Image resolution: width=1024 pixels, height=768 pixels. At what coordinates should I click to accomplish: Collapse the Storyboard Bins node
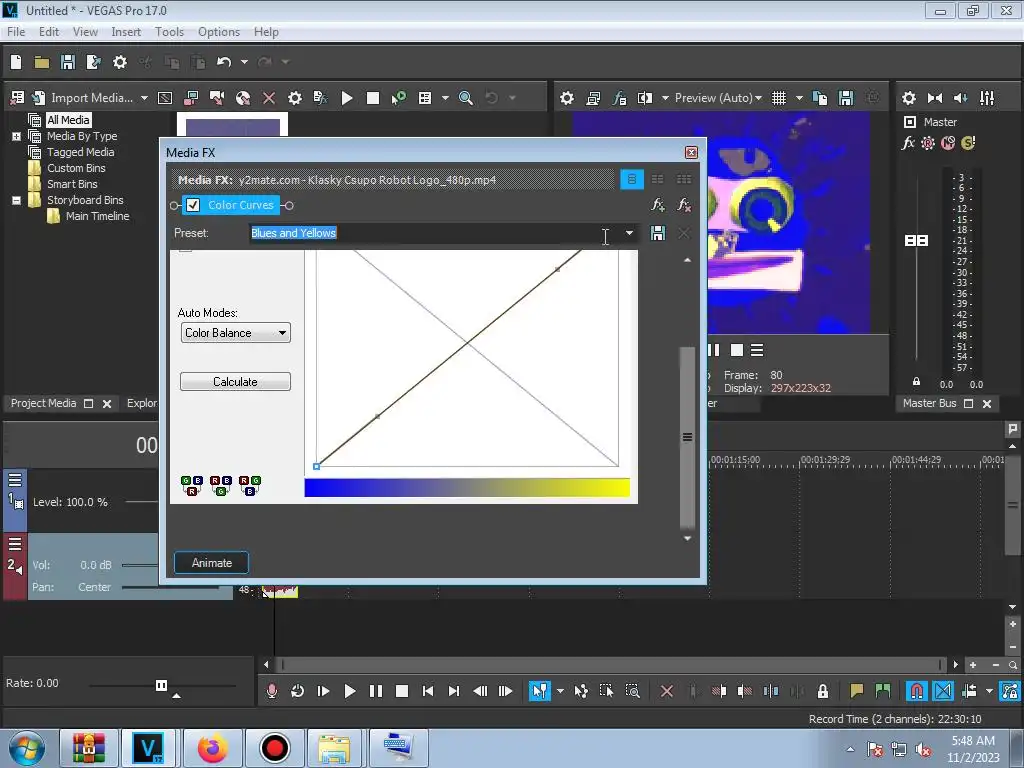click(x=16, y=200)
